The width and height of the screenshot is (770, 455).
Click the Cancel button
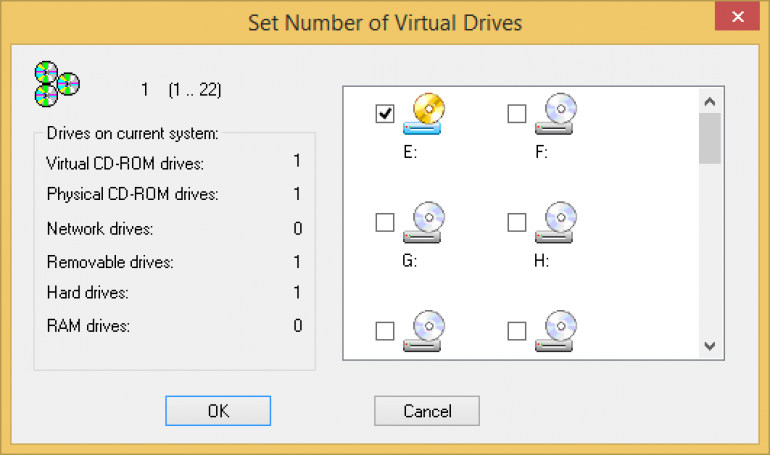[427, 411]
